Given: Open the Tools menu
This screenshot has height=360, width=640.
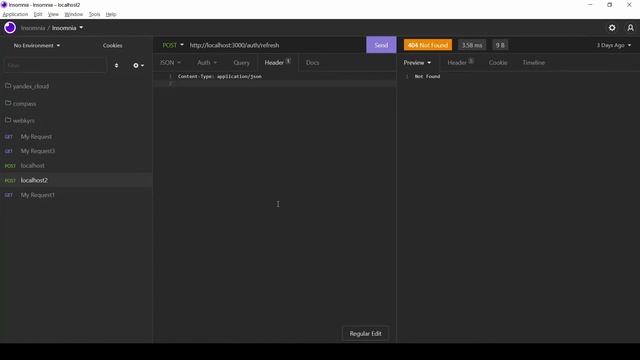Looking at the screenshot, I should pyautogui.click(x=94, y=14).
